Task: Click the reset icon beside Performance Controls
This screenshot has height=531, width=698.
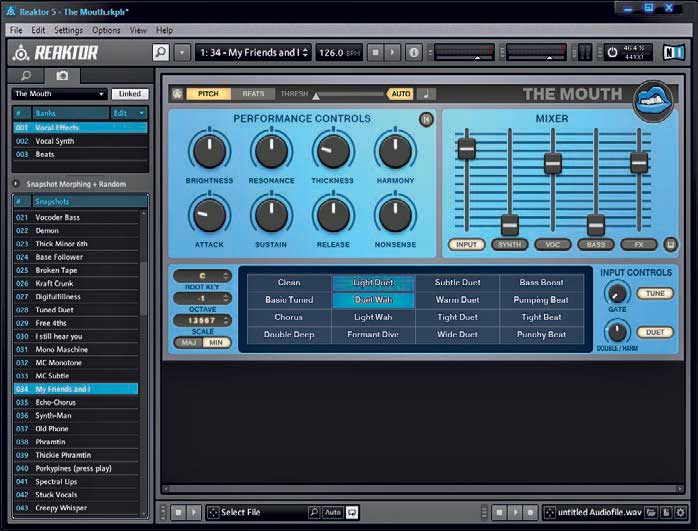Action: (x=426, y=119)
